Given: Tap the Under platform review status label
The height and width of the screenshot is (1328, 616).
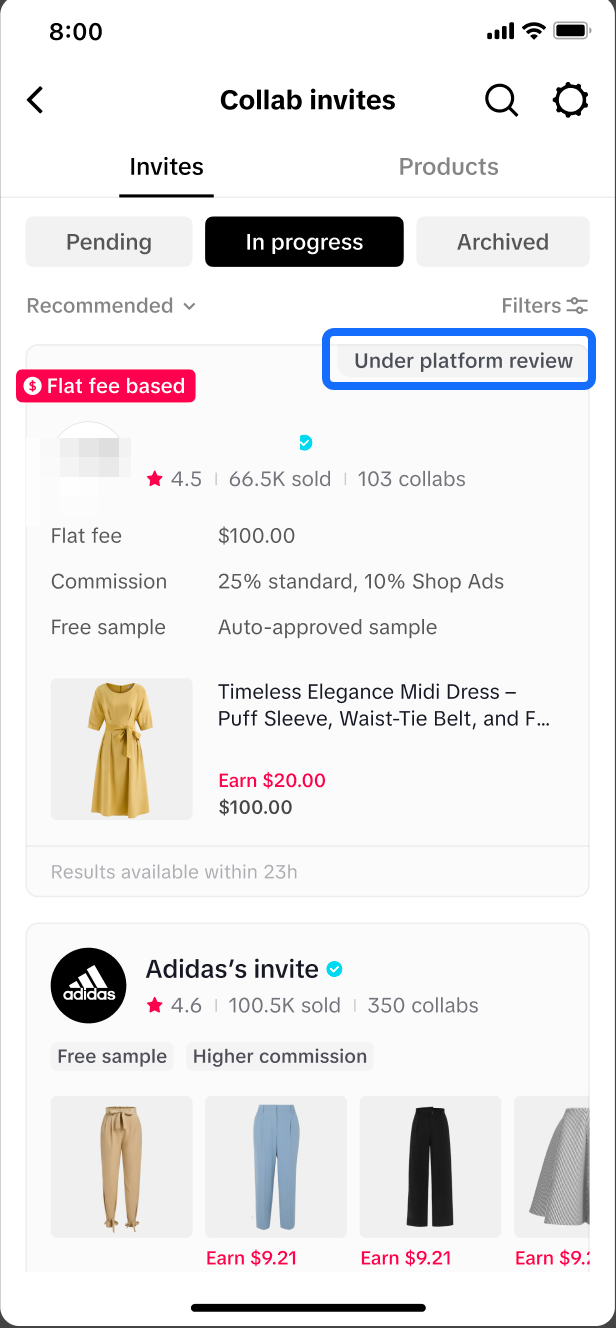Looking at the screenshot, I should (x=463, y=361).
